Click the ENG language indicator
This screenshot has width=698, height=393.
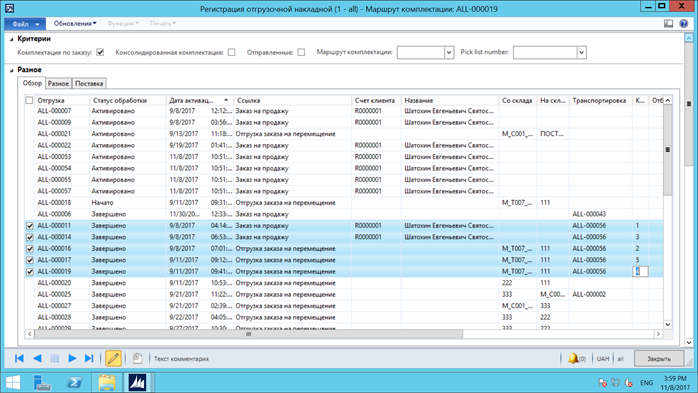(646, 382)
